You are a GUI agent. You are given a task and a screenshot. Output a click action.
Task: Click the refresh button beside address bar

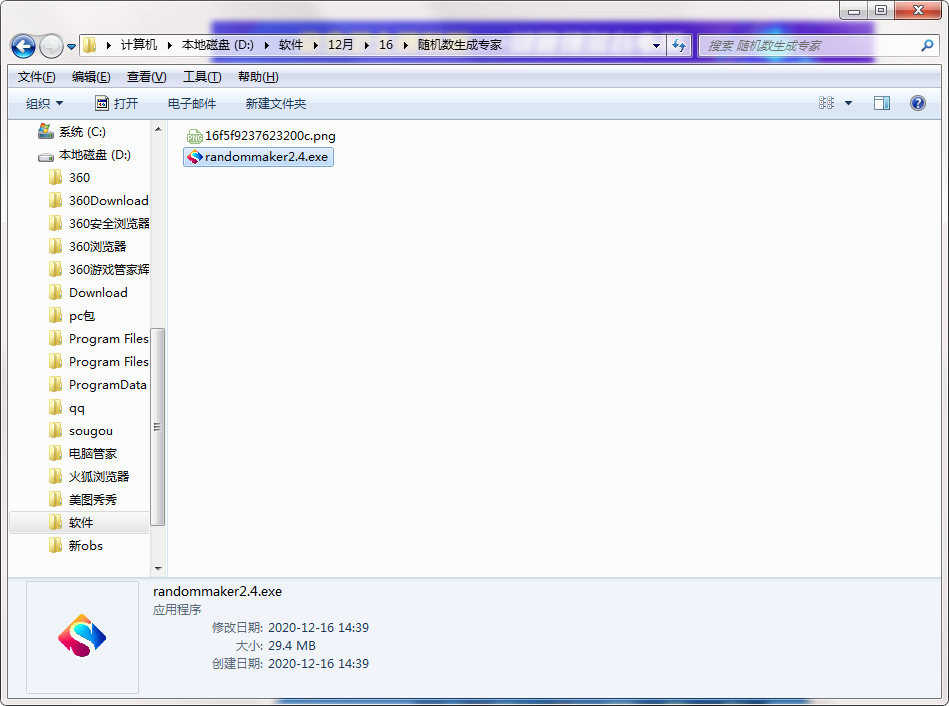click(679, 45)
